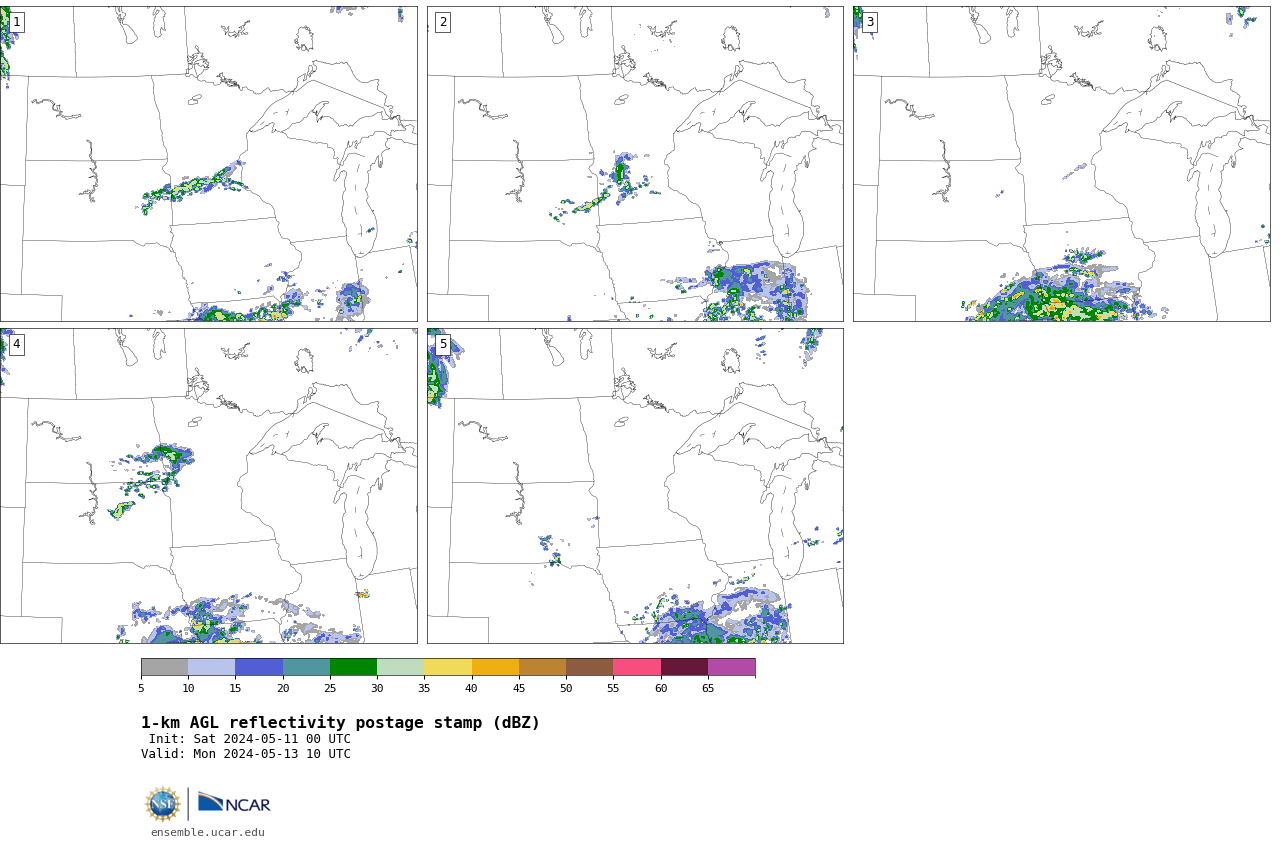Click the orange 40-45 dBZ swatch

[x=495, y=667]
